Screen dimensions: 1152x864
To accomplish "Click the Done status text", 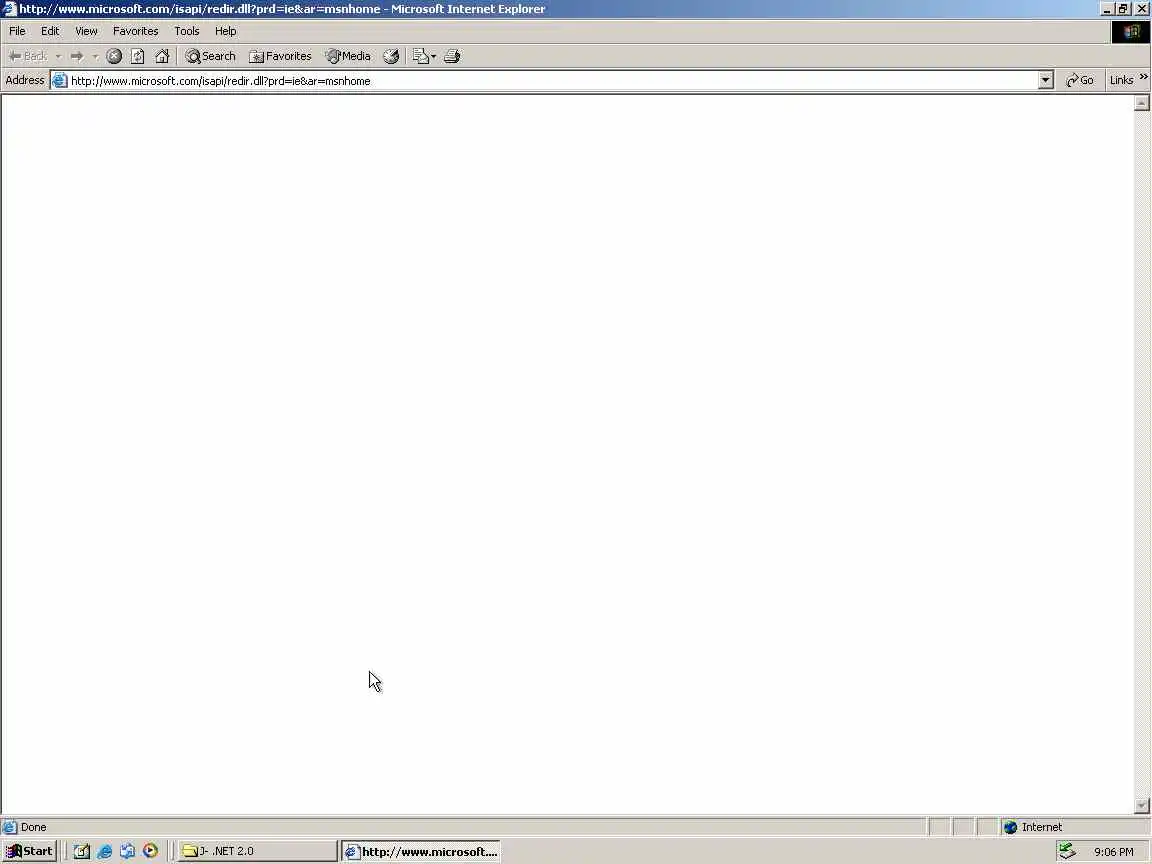I will [x=33, y=827].
